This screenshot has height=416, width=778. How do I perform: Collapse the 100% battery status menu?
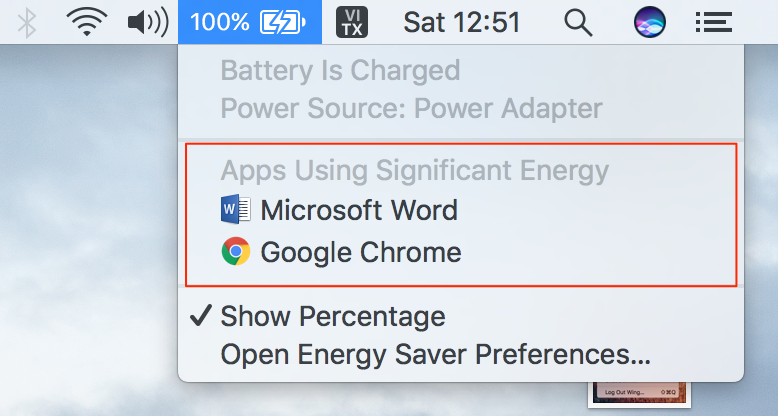click(250, 22)
